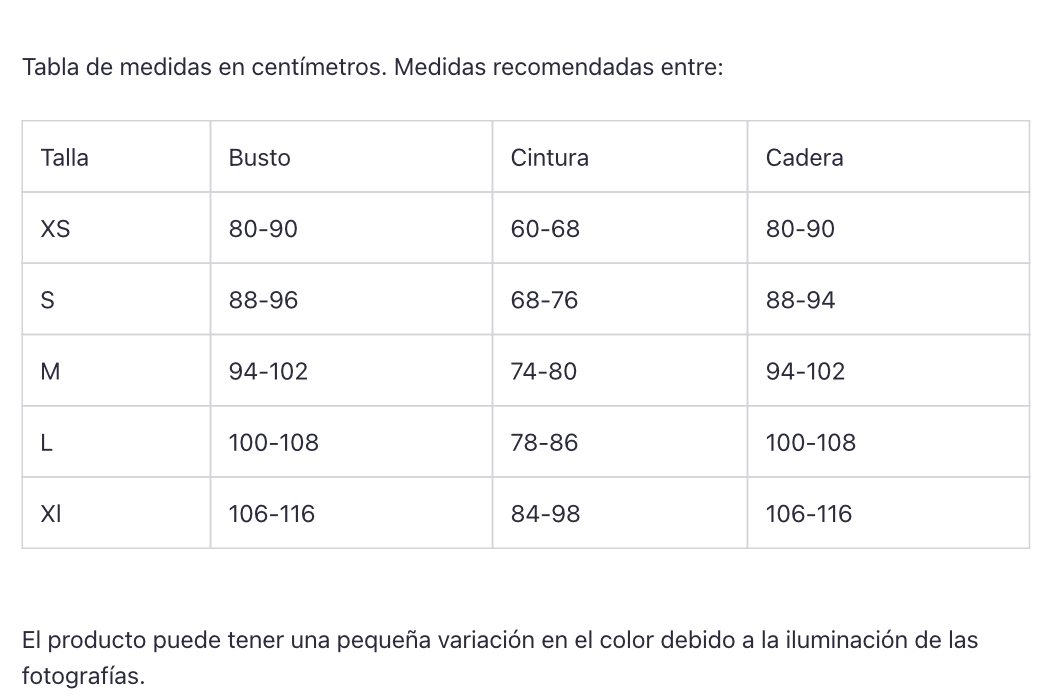1045x699 pixels.
Task: Click the Cadera column header
Action: [804, 158]
